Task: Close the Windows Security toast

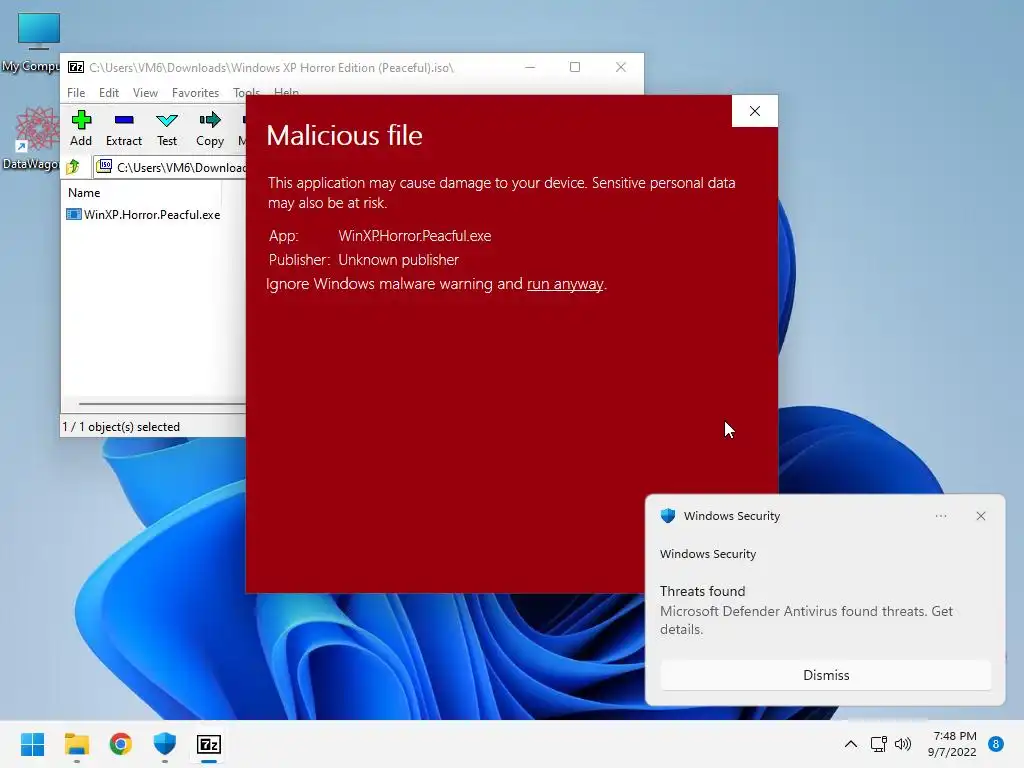Action: [980, 516]
